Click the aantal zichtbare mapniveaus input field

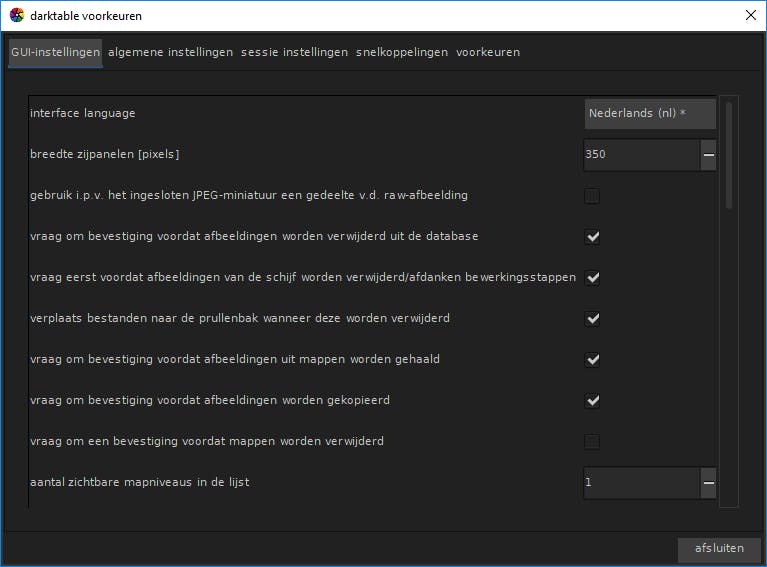[640, 483]
